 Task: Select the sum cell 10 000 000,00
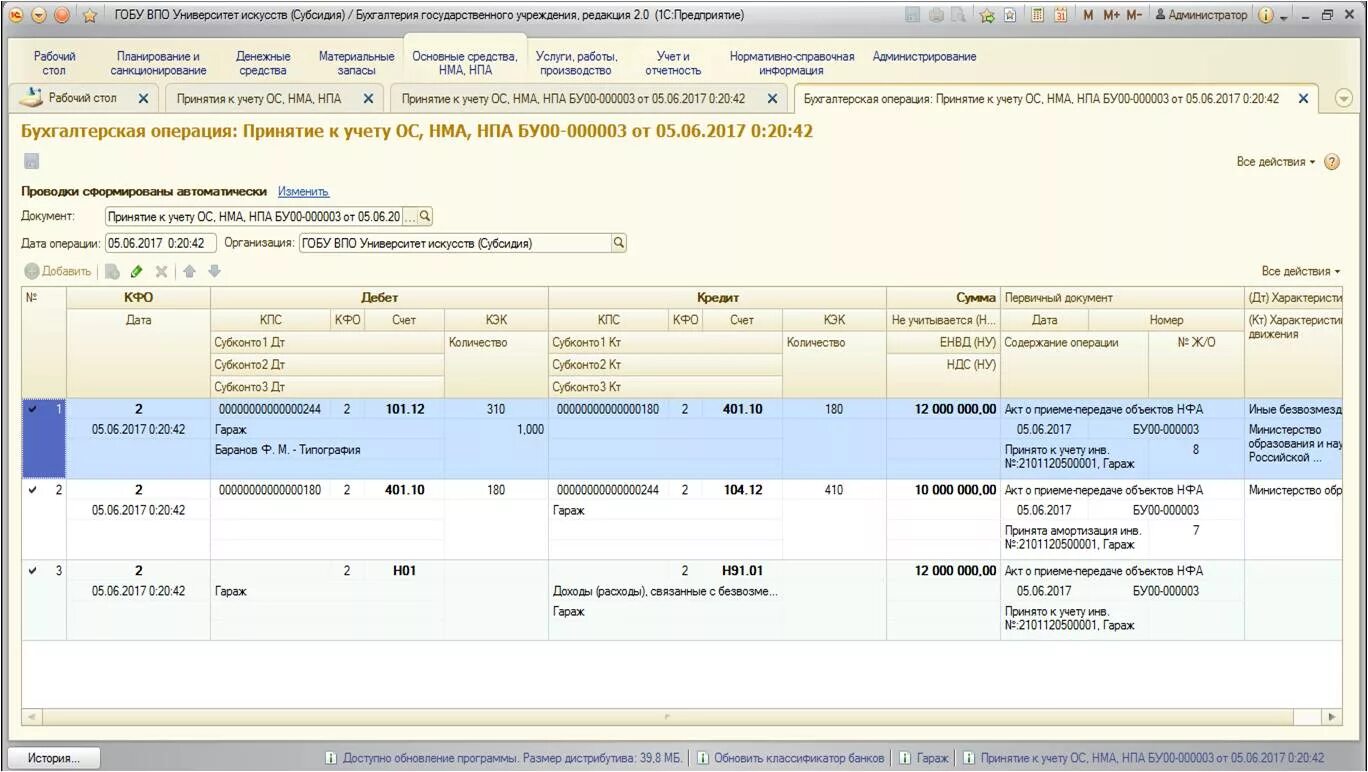pos(943,490)
